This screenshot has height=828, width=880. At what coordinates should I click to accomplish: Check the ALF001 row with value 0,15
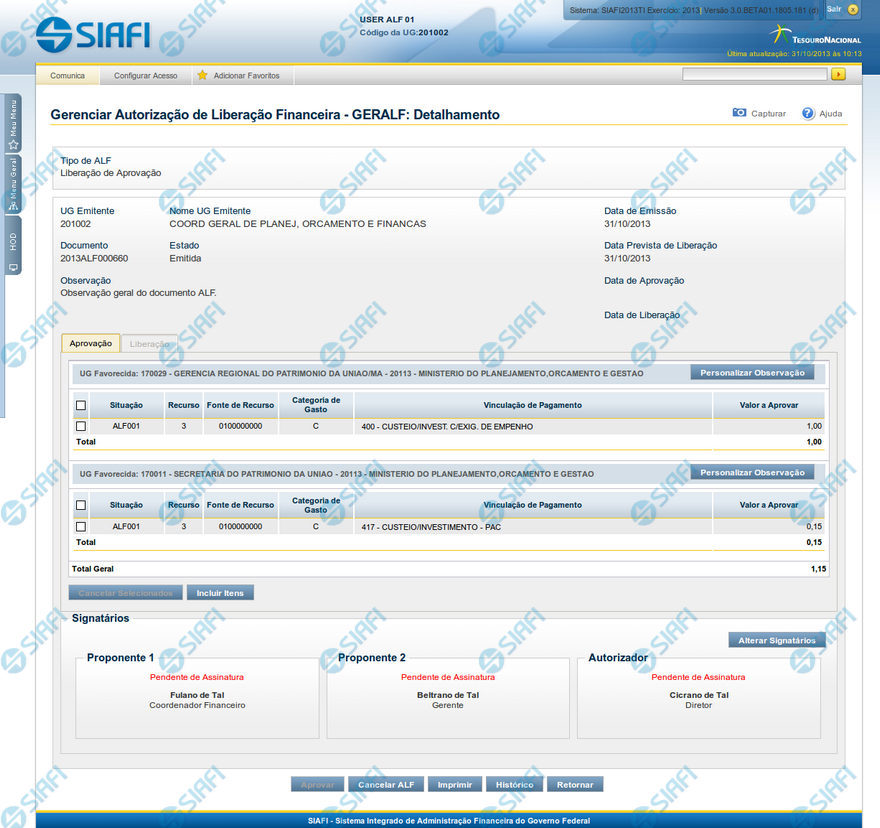[81, 526]
